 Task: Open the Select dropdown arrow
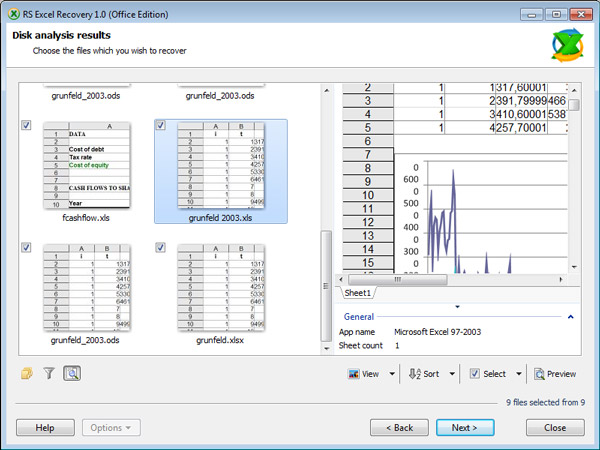pyautogui.click(x=519, y=374)
